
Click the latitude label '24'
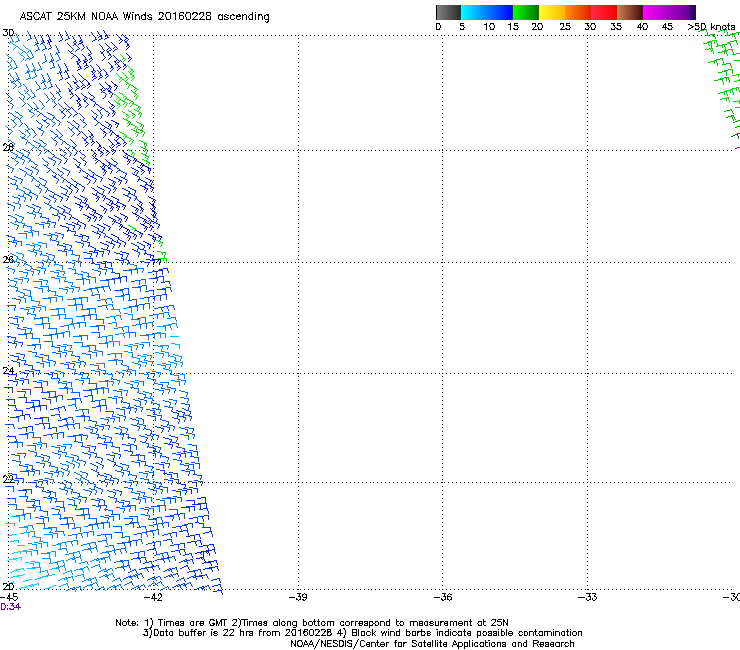pos(8,371)
